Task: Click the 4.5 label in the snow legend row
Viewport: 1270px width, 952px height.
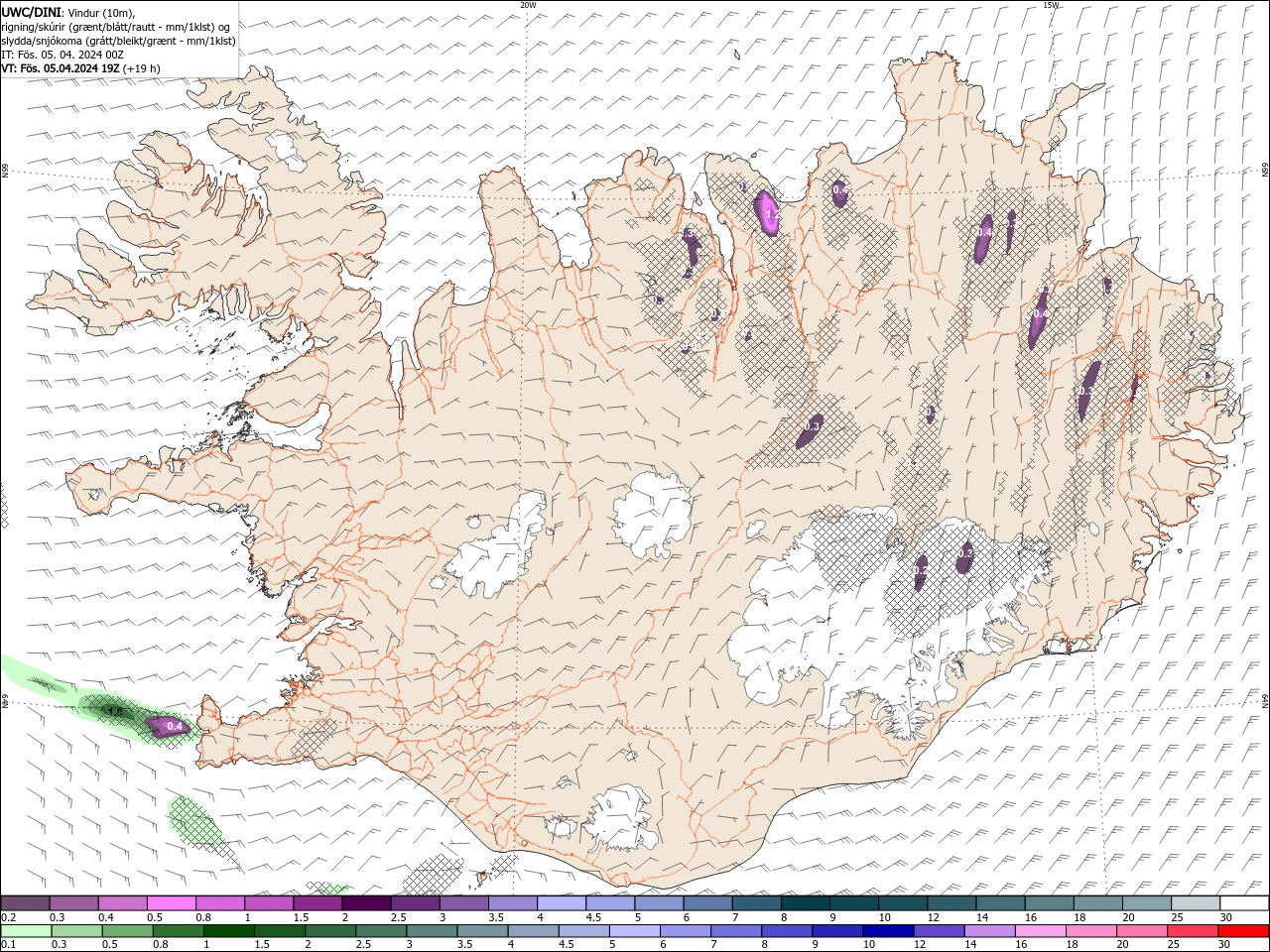Action: point(593,917)
